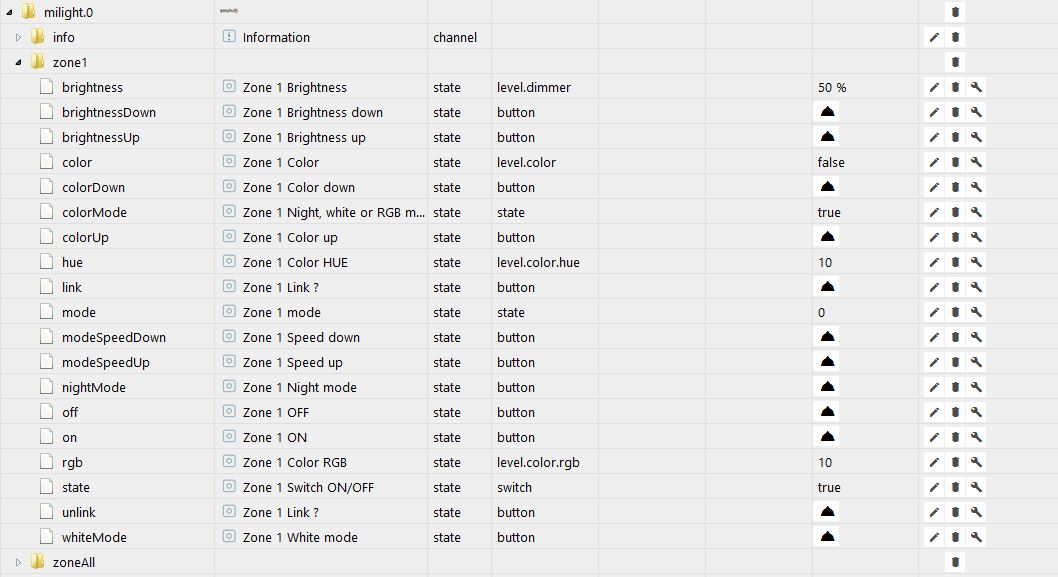Click the color value false
The height and width of the screenshot is (577, 1058).
pos(831,163)
